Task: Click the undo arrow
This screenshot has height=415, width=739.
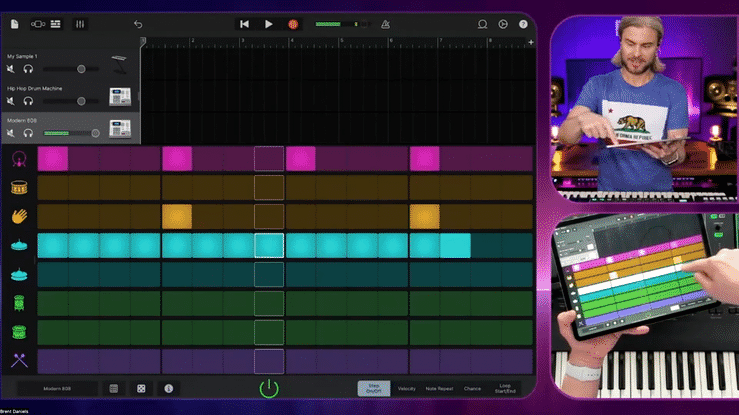Action: (138, 24)
